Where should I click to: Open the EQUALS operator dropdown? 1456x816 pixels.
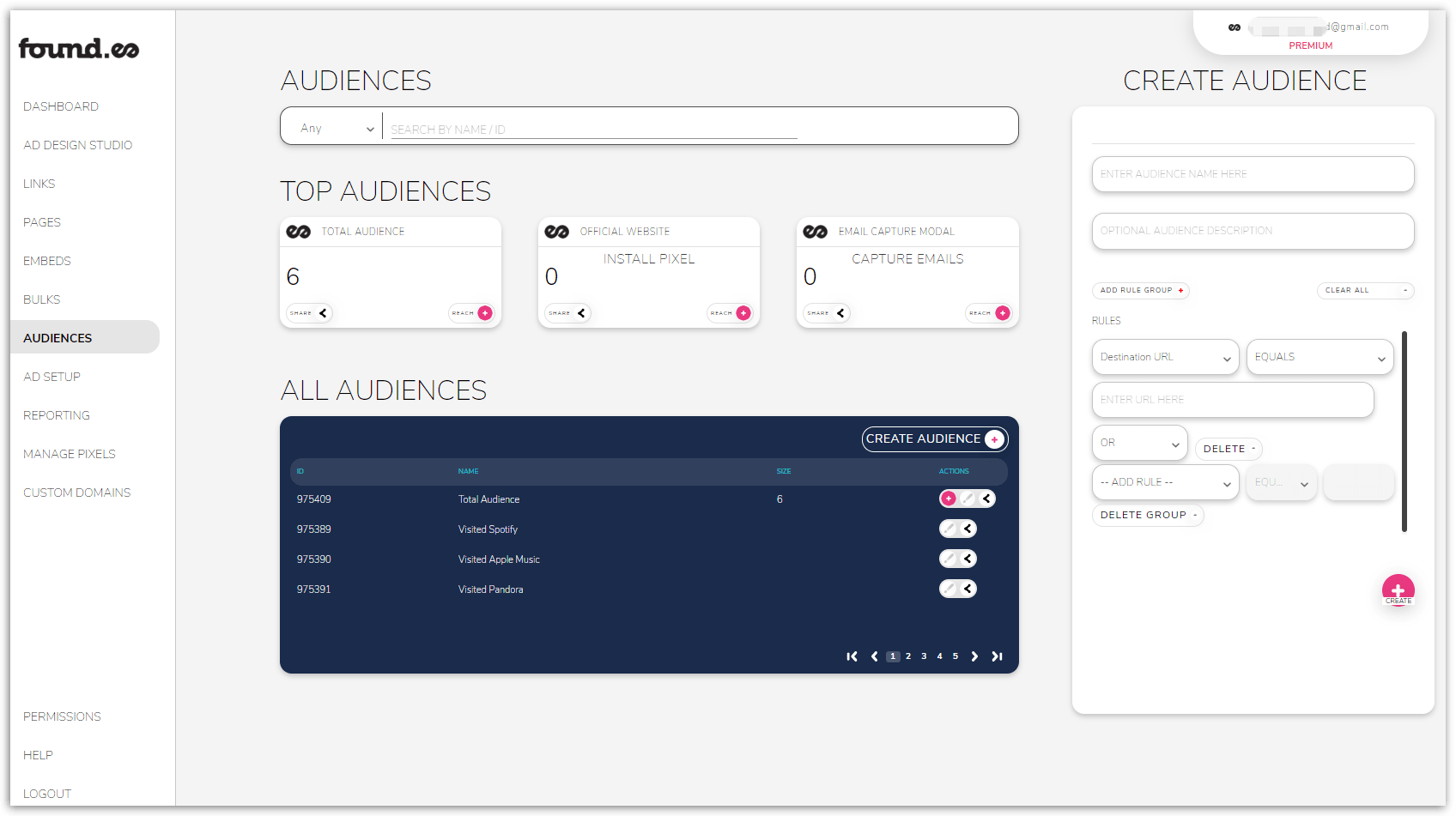[x=1319, y=357]
